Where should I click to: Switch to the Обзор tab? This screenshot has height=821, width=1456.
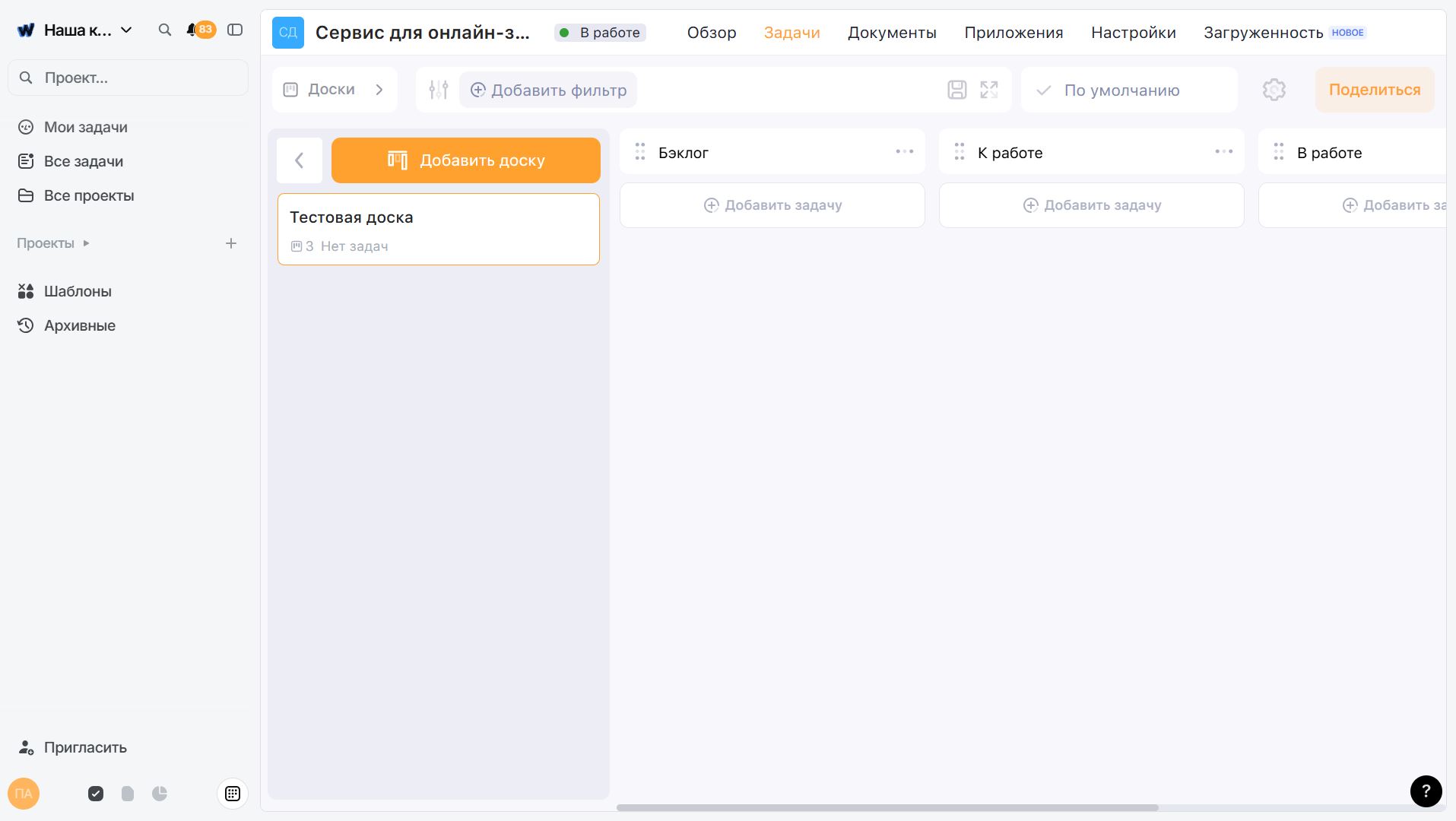tap(712, 33)
